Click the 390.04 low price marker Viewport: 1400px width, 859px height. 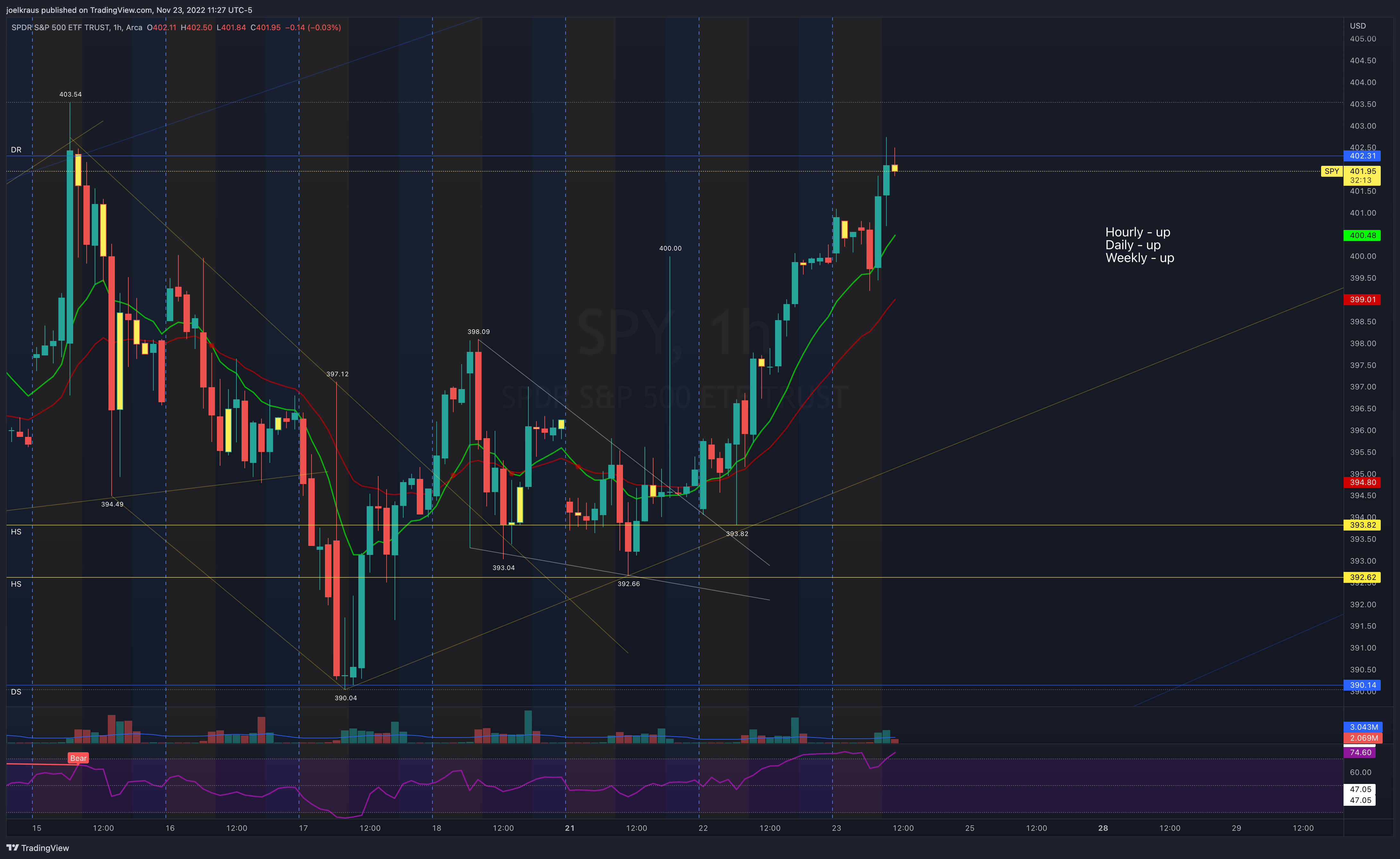346,698
